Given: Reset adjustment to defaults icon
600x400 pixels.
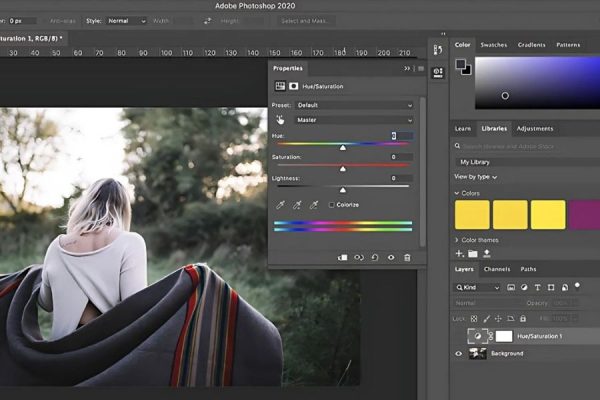Looking at the screenshot, I should [x=375, y=257].
